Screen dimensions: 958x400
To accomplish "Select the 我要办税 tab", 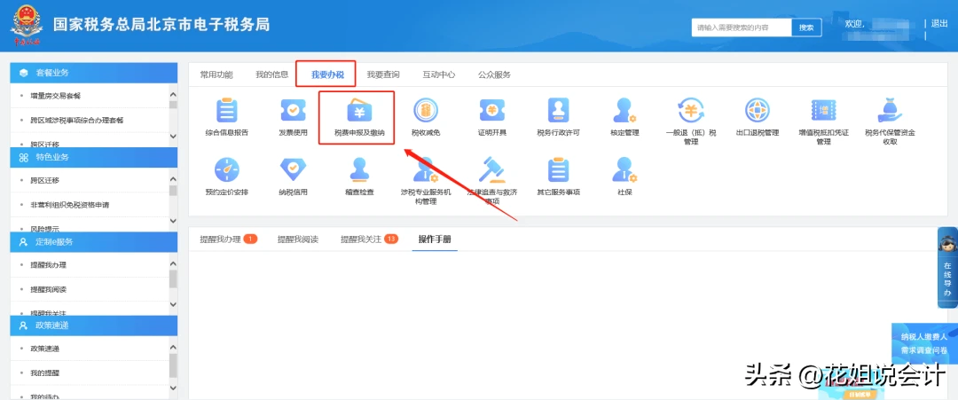I will 327,75.
